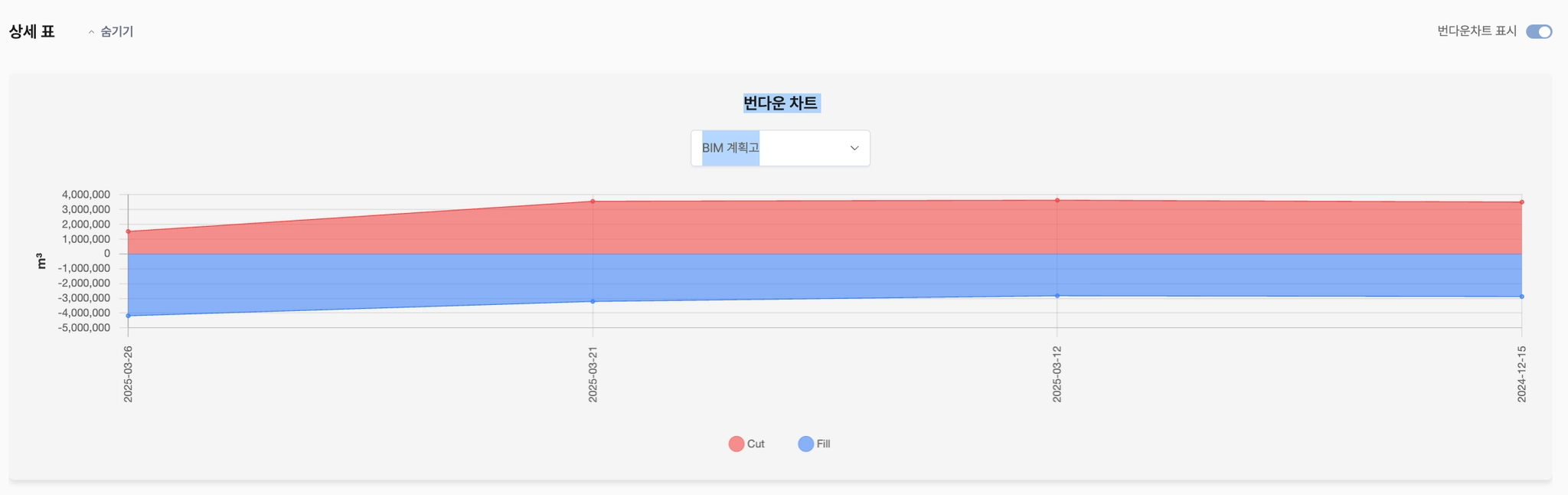Click the dropdown chevron arrow

pyautogui.click(x=854, y=148)
